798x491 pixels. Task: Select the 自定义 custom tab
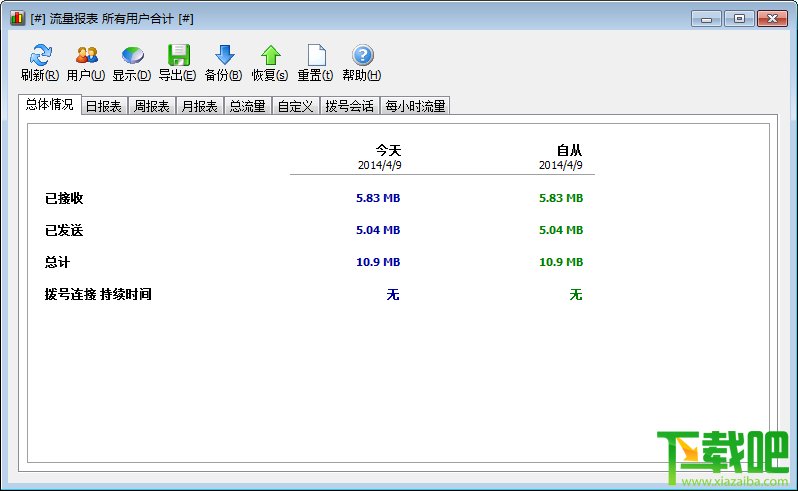coord(295,106)
